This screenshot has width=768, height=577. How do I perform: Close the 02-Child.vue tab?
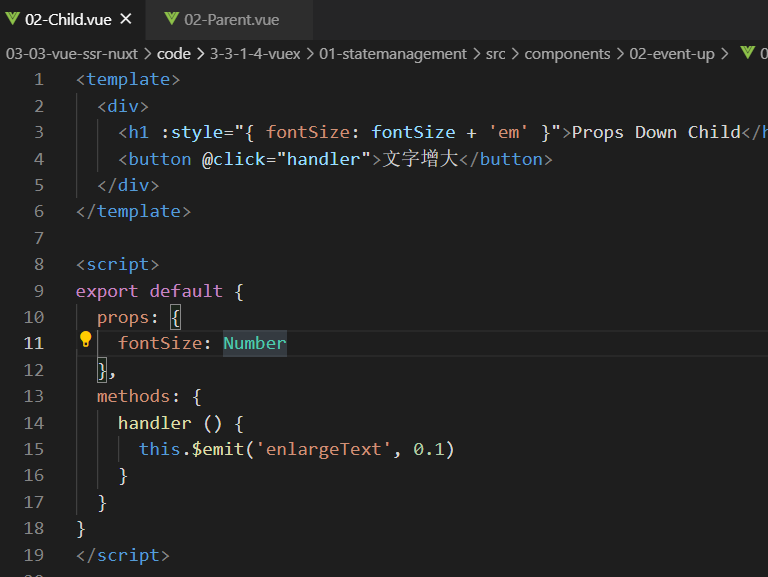(125, 19)
